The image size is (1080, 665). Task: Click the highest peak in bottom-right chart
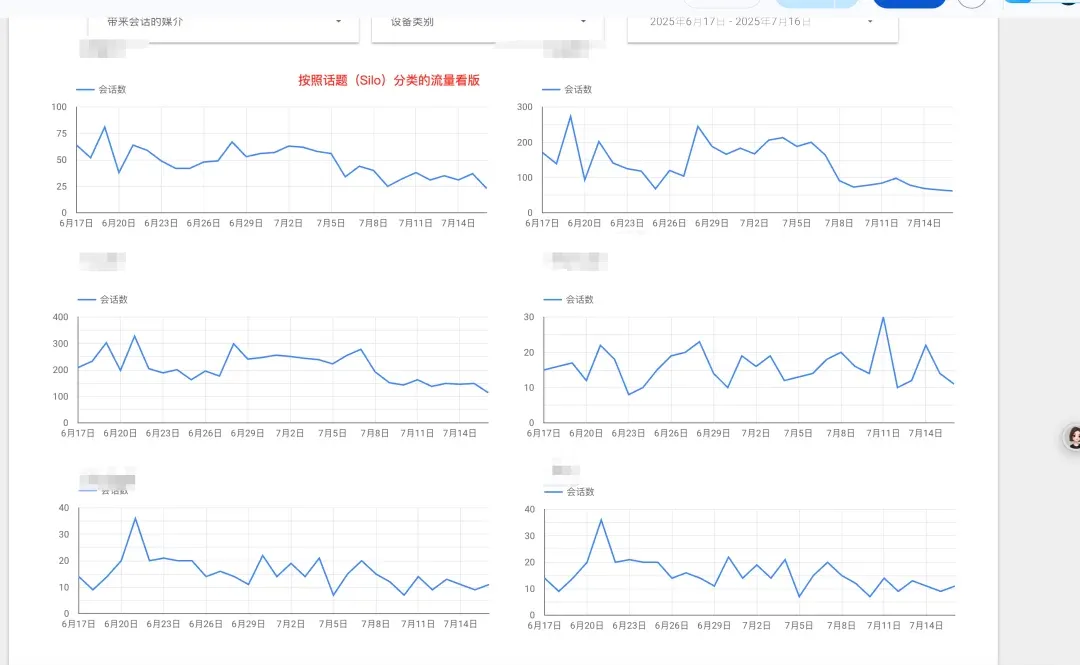pos(601,520)
